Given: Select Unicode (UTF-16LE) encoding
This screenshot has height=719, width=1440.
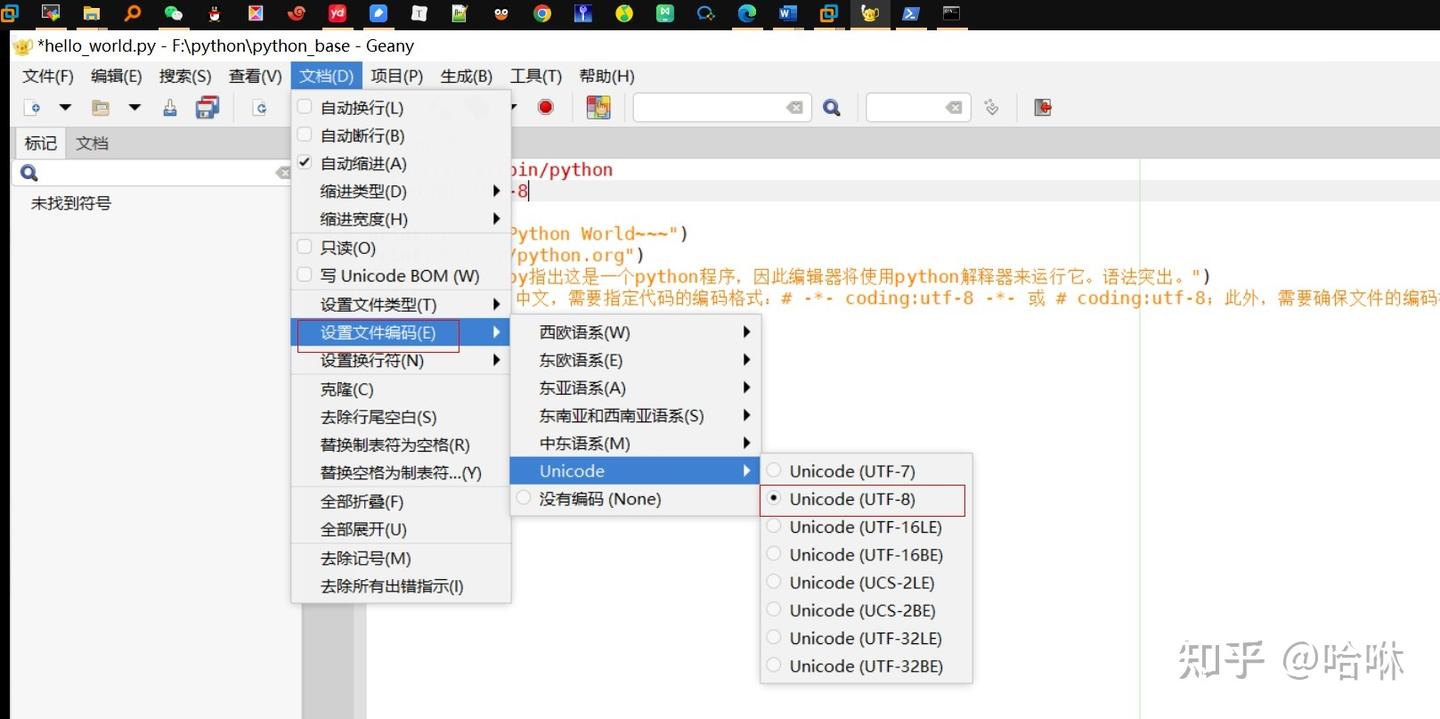Looking at the screenshot, I should (x=866, y=527).
